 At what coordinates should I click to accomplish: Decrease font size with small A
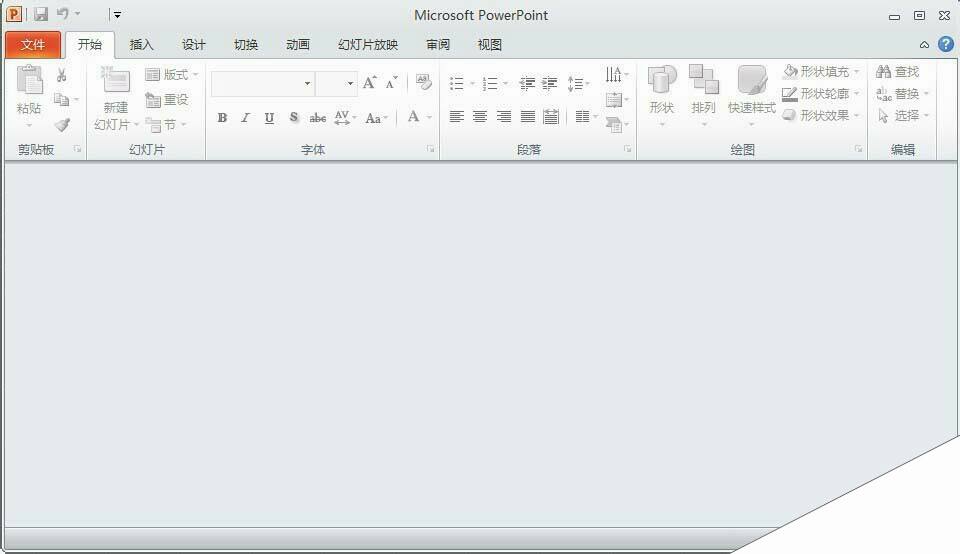(391, 83)
